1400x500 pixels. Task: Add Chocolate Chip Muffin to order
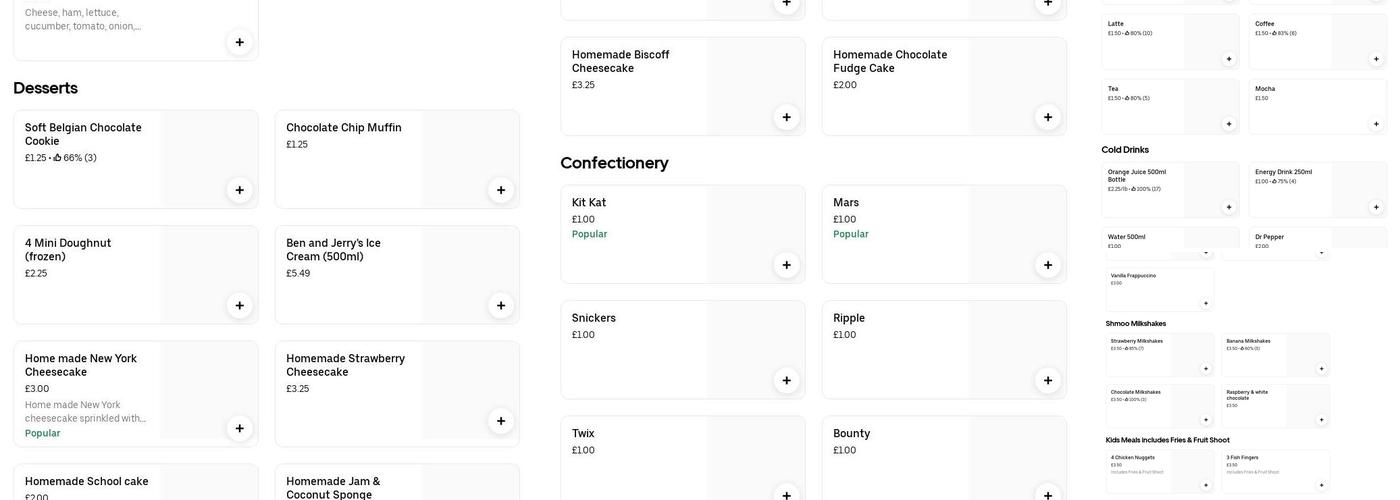coord(501,190)
